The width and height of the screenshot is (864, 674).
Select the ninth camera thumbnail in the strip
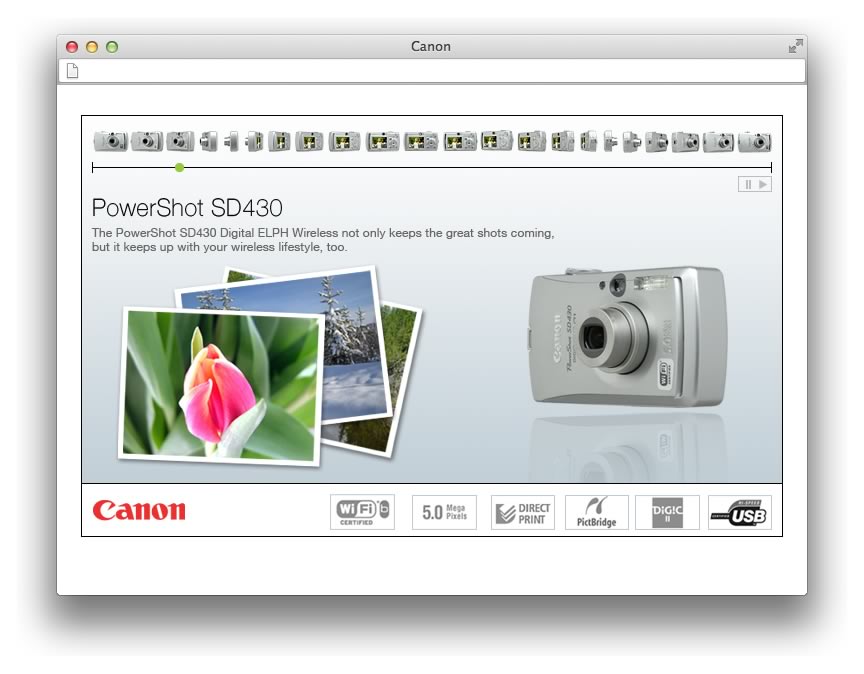[344, 141]
